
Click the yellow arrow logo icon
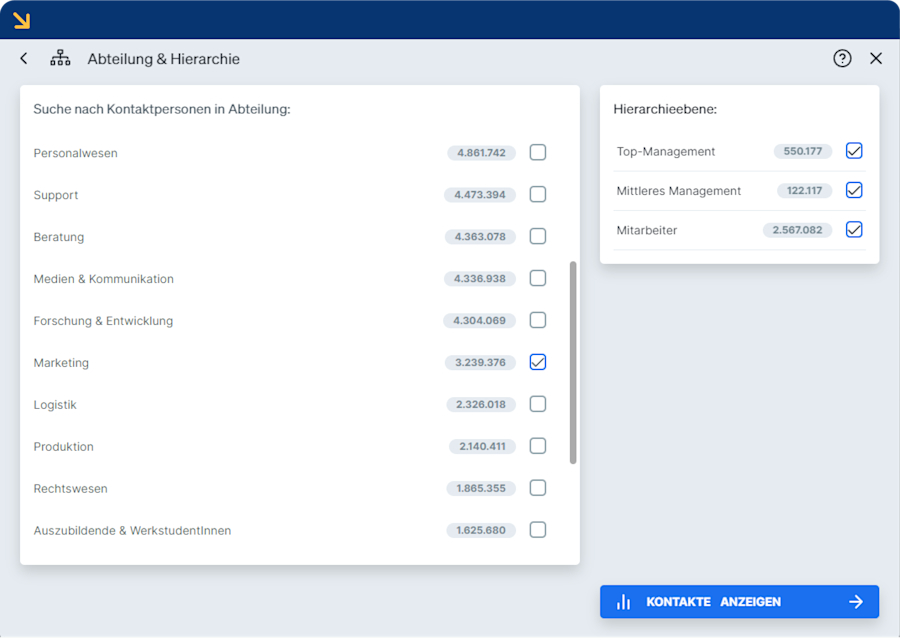click(21, 21)
